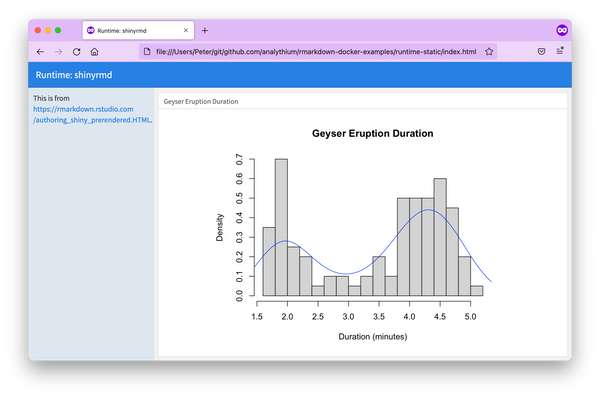Viewport: 600px width, 398px height.
Task: Click the yellow minimize window button
Action: [48, 30]
